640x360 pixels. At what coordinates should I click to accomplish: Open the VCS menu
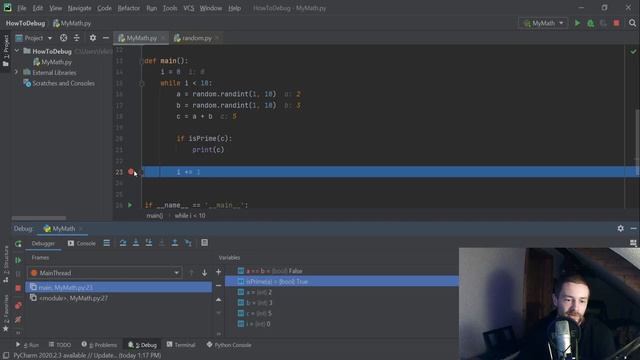189,8
